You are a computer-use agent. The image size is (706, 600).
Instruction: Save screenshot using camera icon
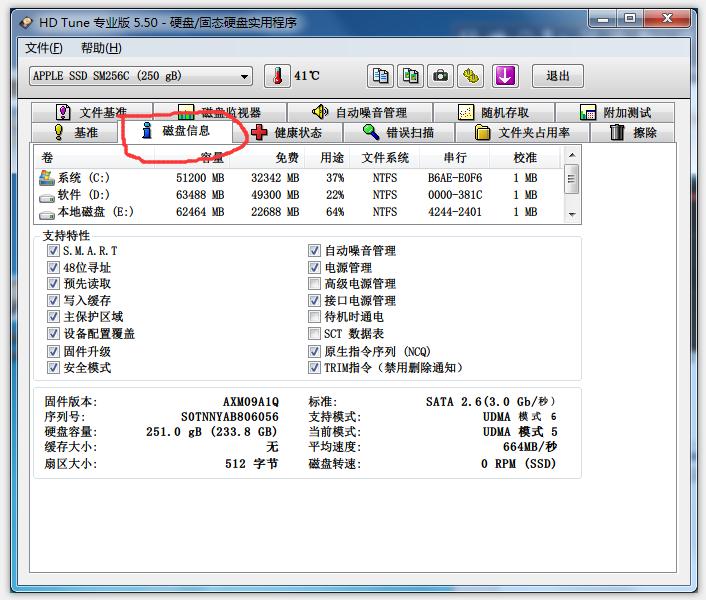[x=440, y=76]
